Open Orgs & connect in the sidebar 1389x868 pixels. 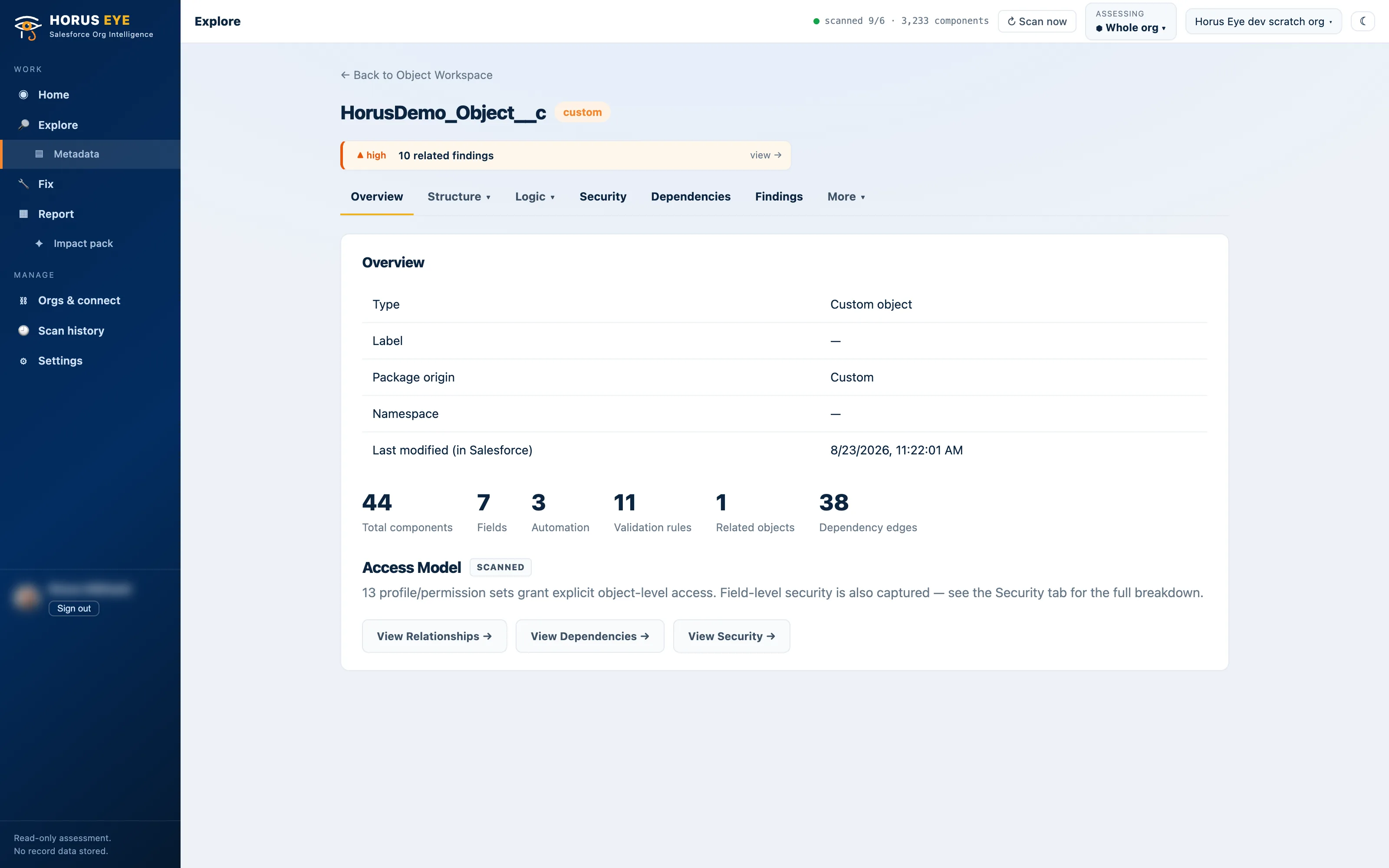pyautogui.click(x=90, y=301)
